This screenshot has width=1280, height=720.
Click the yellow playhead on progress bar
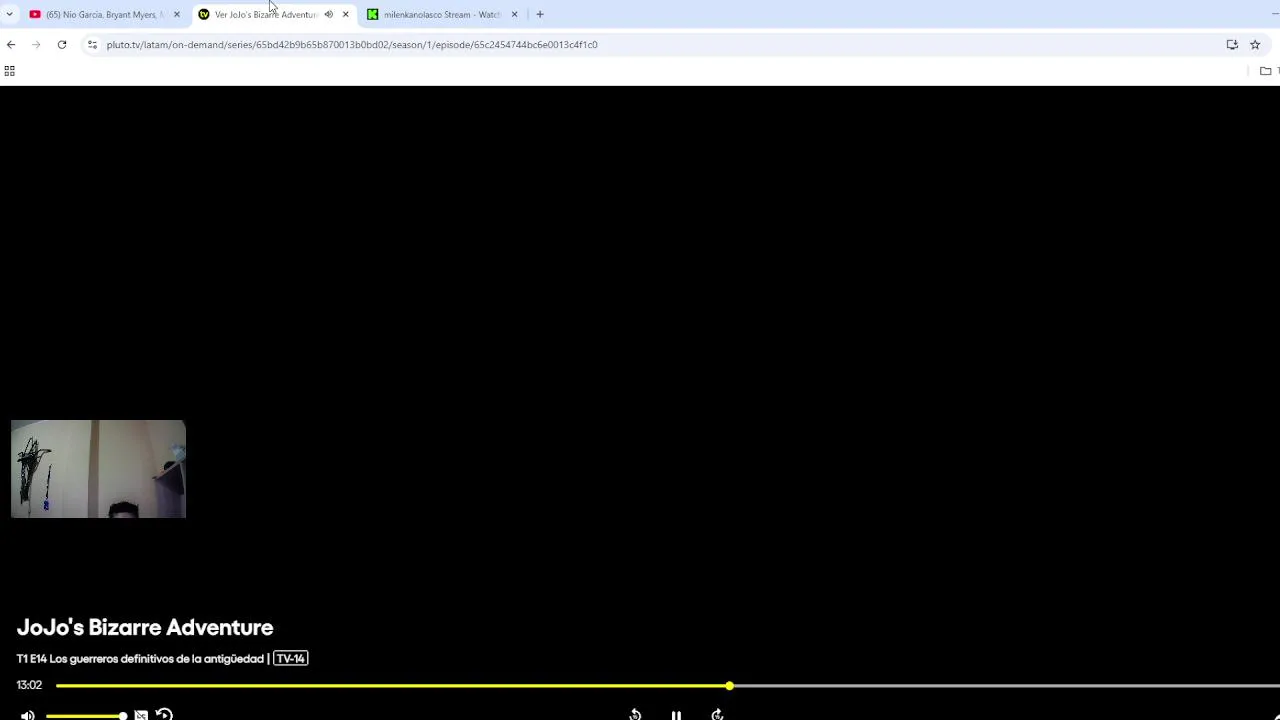pos(729,685)
